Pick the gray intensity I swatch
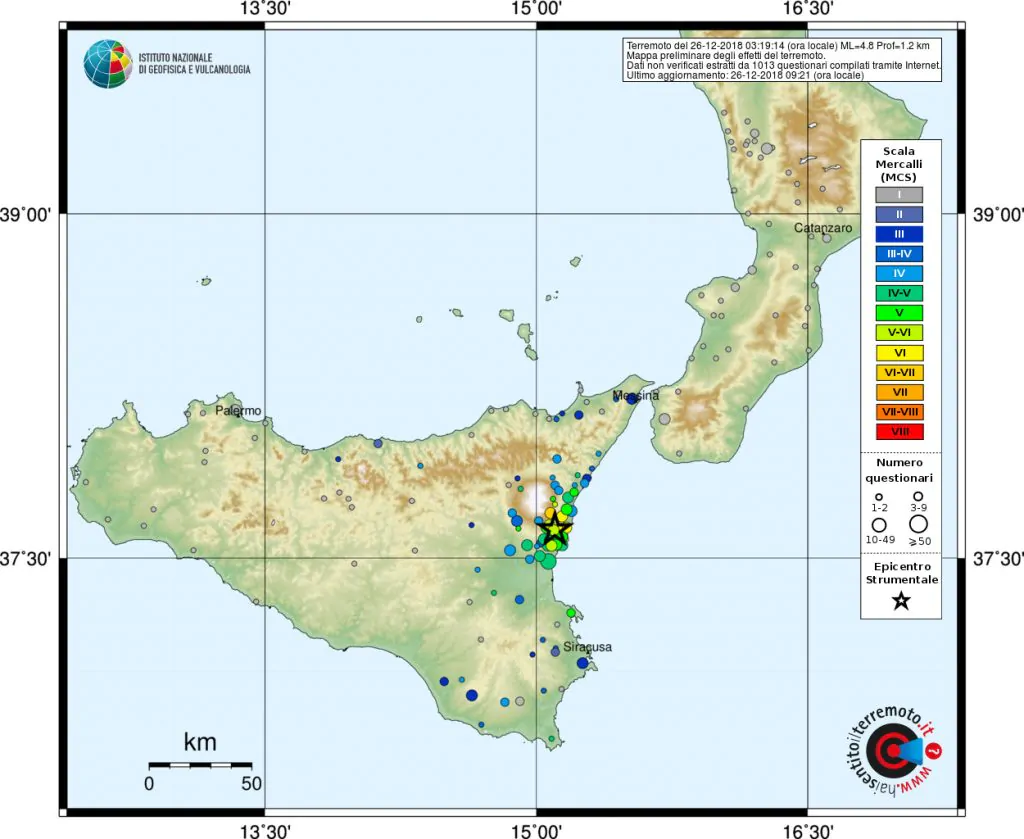The width and height of the screenshot is (1024, 839). tap(901, 194)
